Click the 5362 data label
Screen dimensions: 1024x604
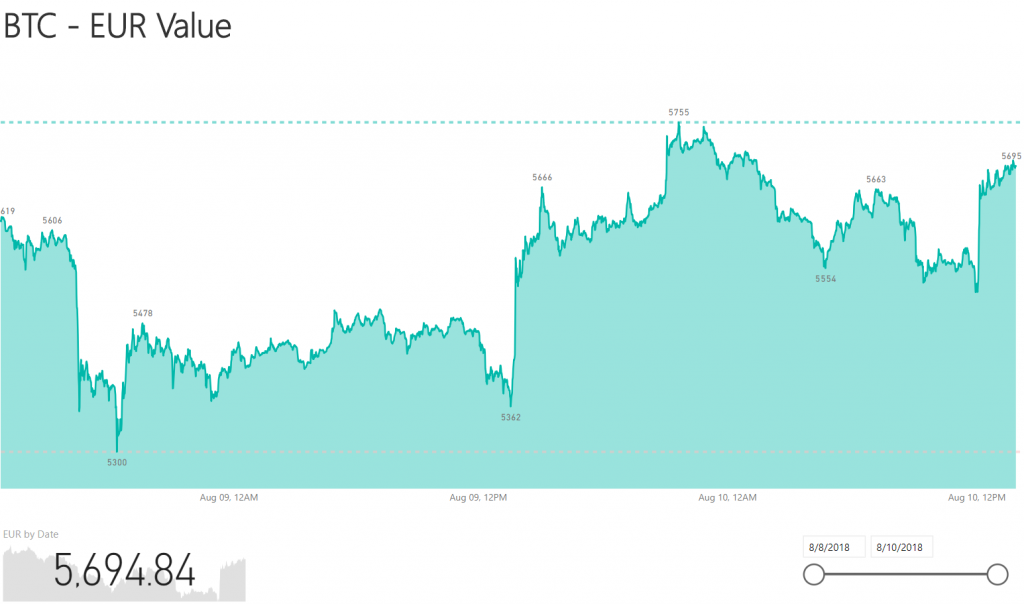pos(511,417)
